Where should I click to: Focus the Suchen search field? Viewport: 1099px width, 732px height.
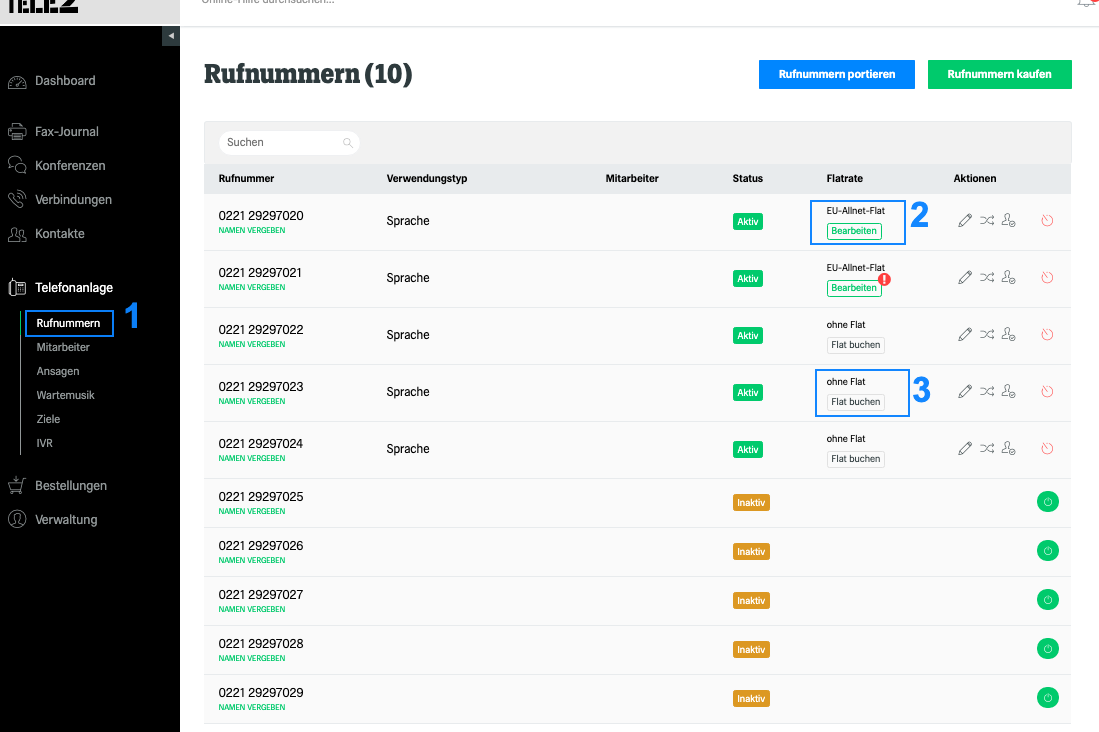coord(289,142)
